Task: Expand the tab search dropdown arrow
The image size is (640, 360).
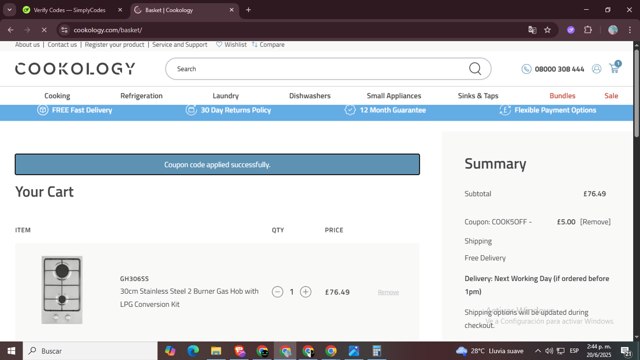Action: tap(9, 10)
